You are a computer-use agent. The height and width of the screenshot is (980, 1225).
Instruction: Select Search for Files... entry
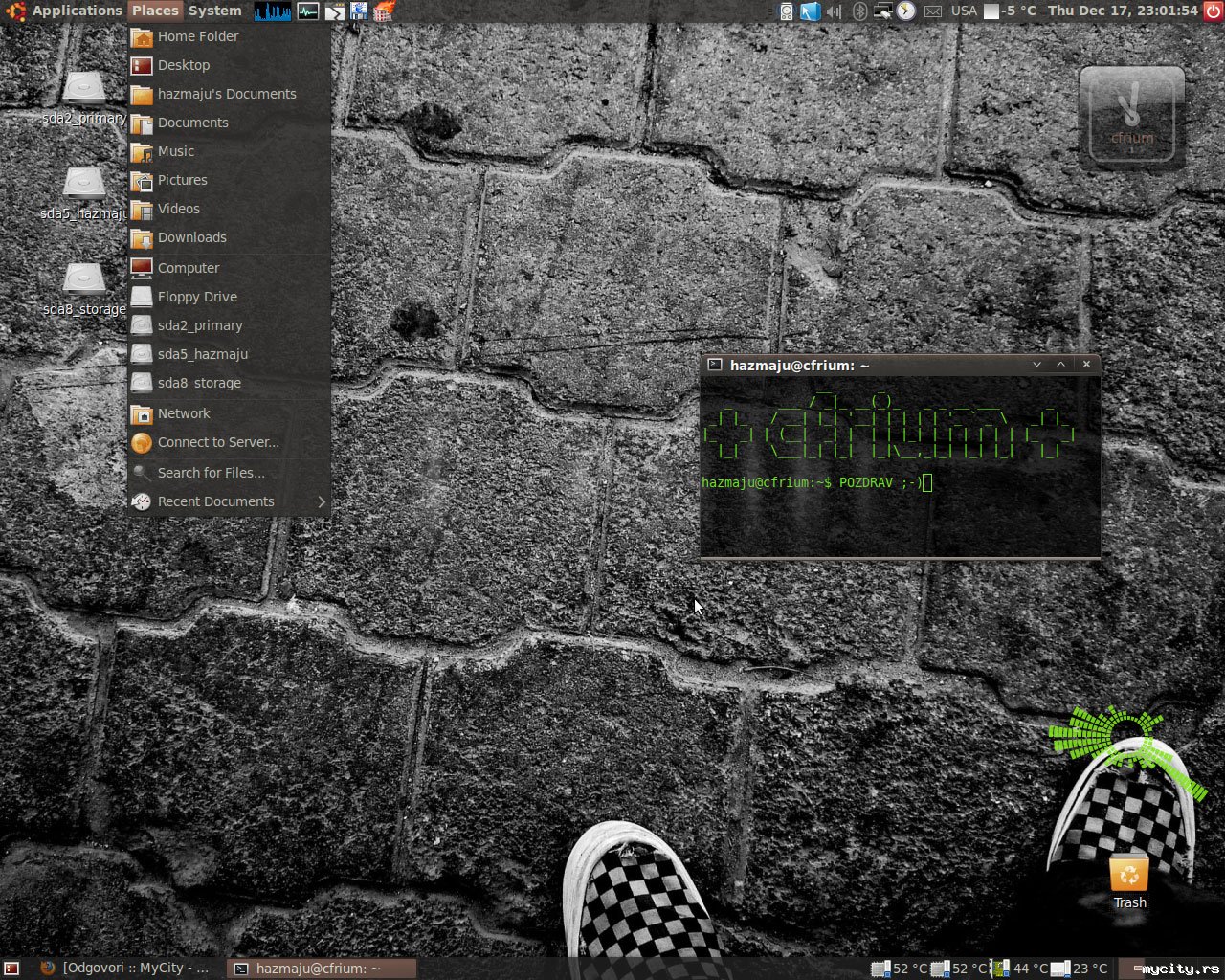tap(211, 473)
